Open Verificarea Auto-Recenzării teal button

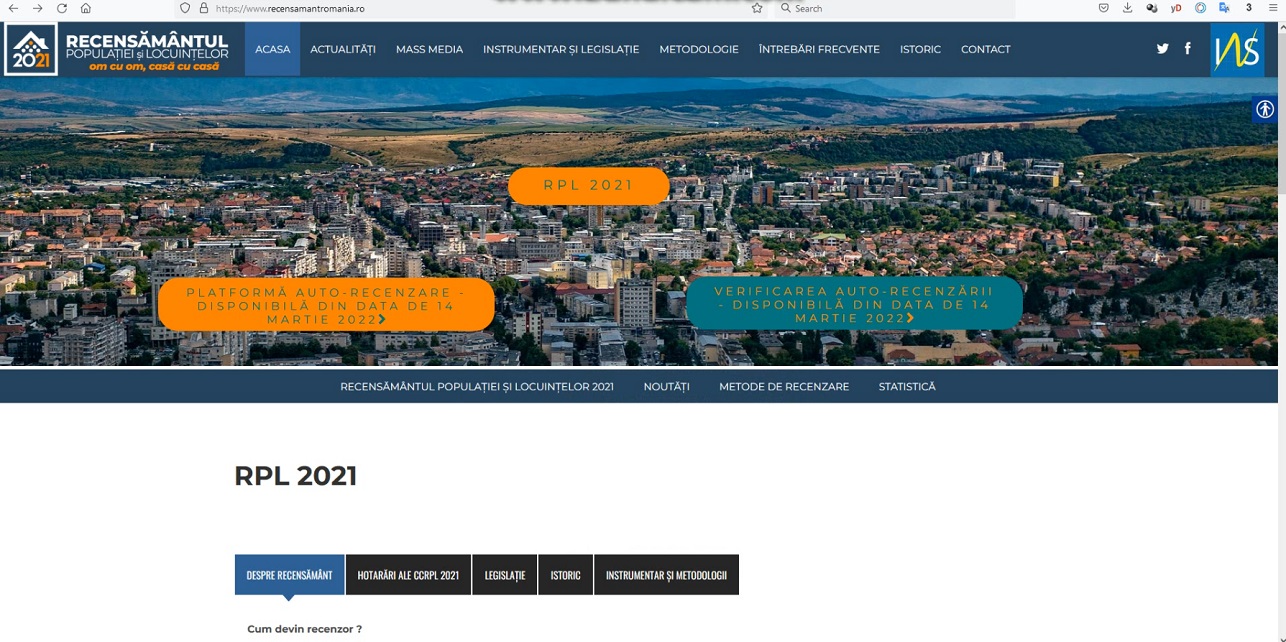pos(854,304)
